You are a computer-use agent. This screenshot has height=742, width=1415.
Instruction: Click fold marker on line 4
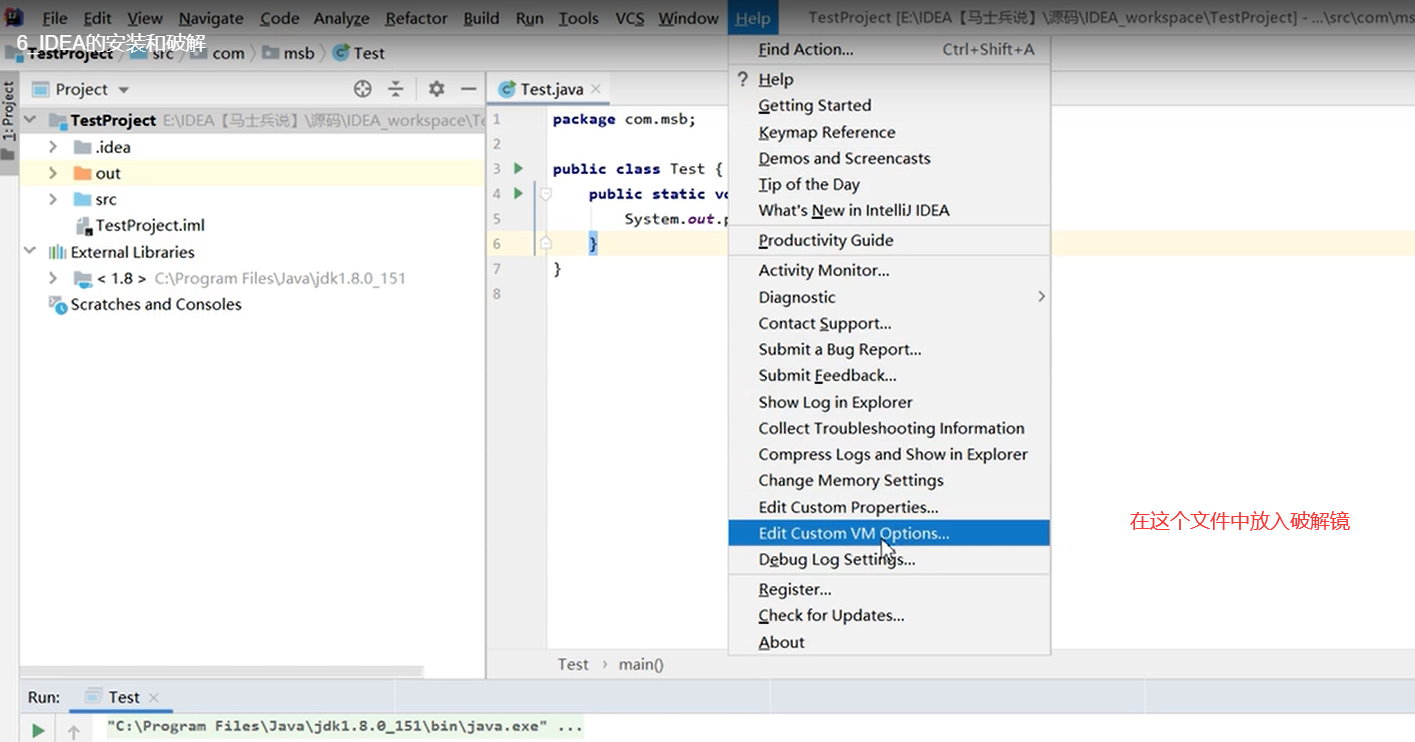coord(546,193)
